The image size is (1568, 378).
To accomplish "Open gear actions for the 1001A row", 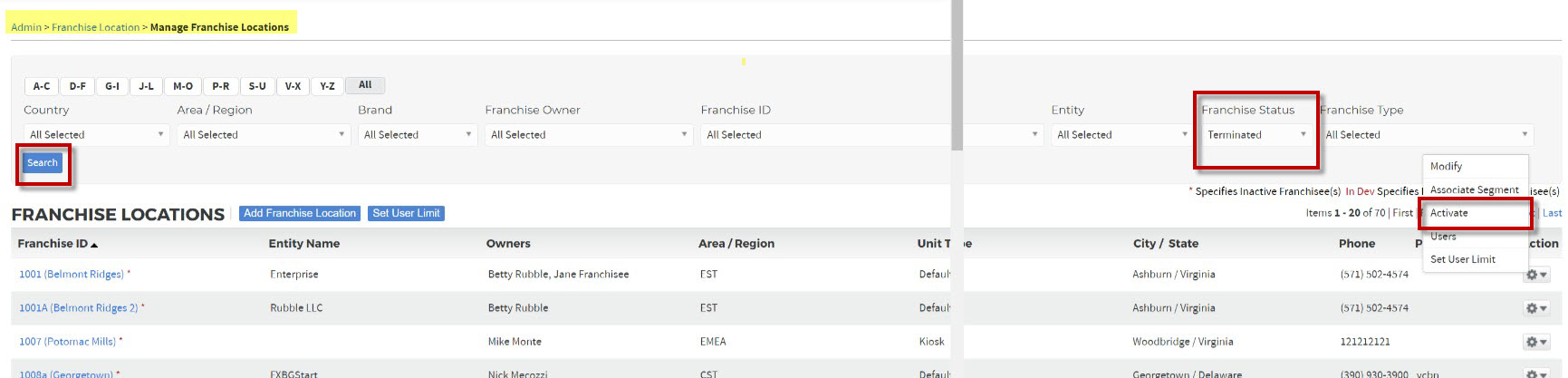I will point(1536,308).
